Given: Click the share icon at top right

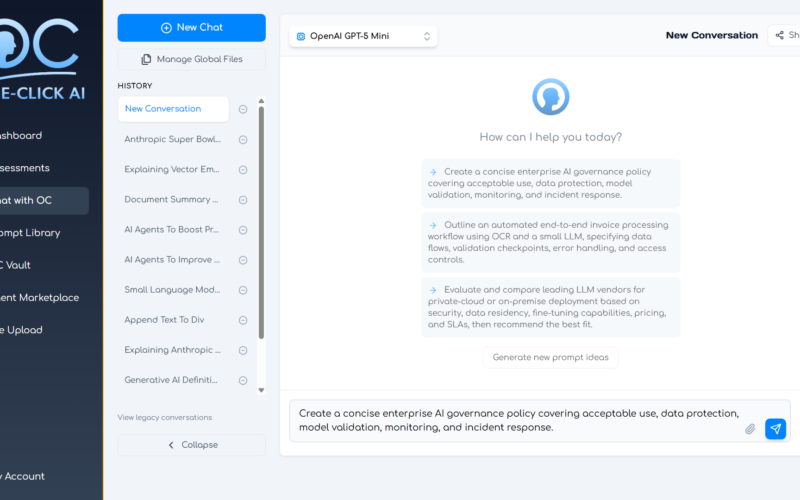Looking at the screenshot, I should click(780, 35).
